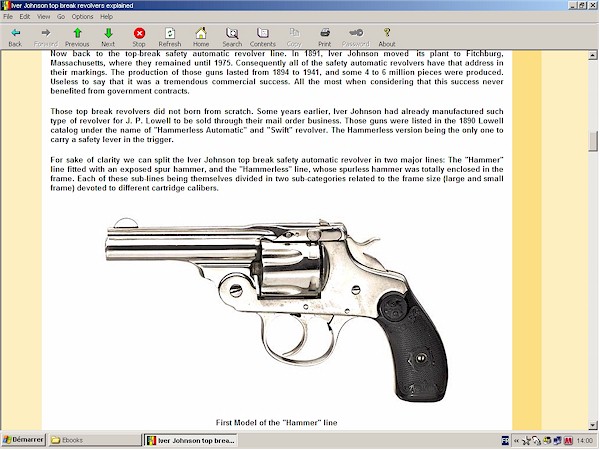Open the Options menu
The height and width of the screenshot is (450, 600).
[82, 16]
